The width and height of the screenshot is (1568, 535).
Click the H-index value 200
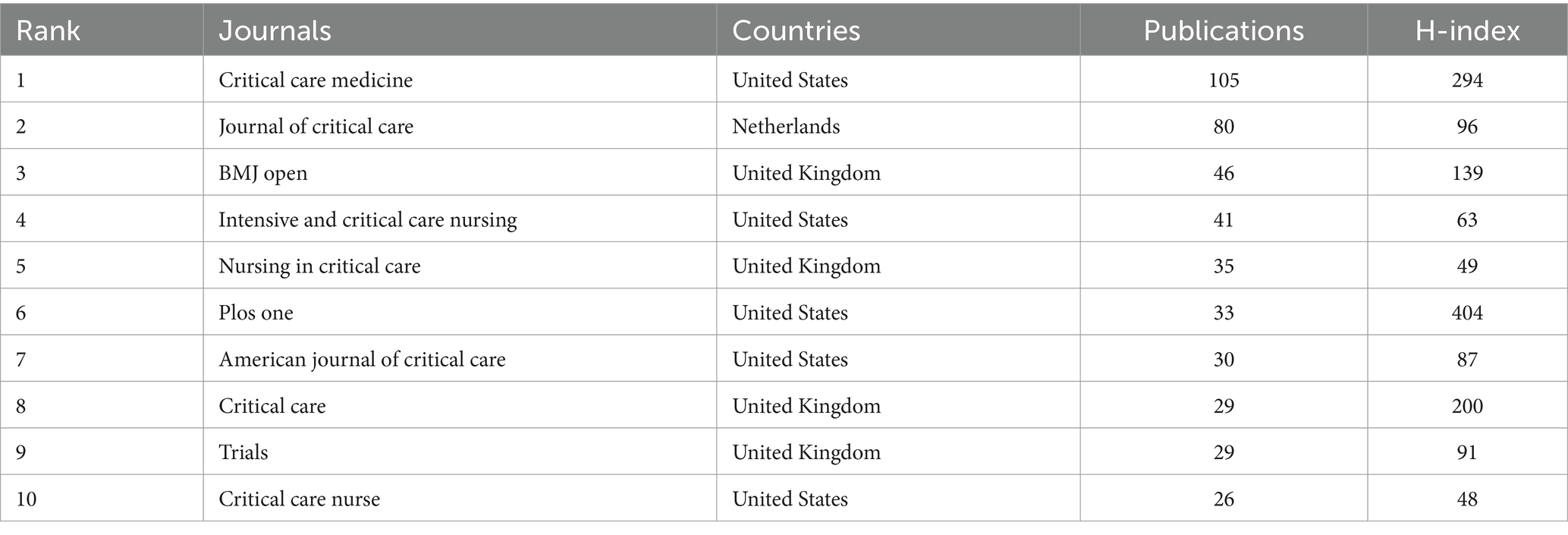pos(1467,406)
